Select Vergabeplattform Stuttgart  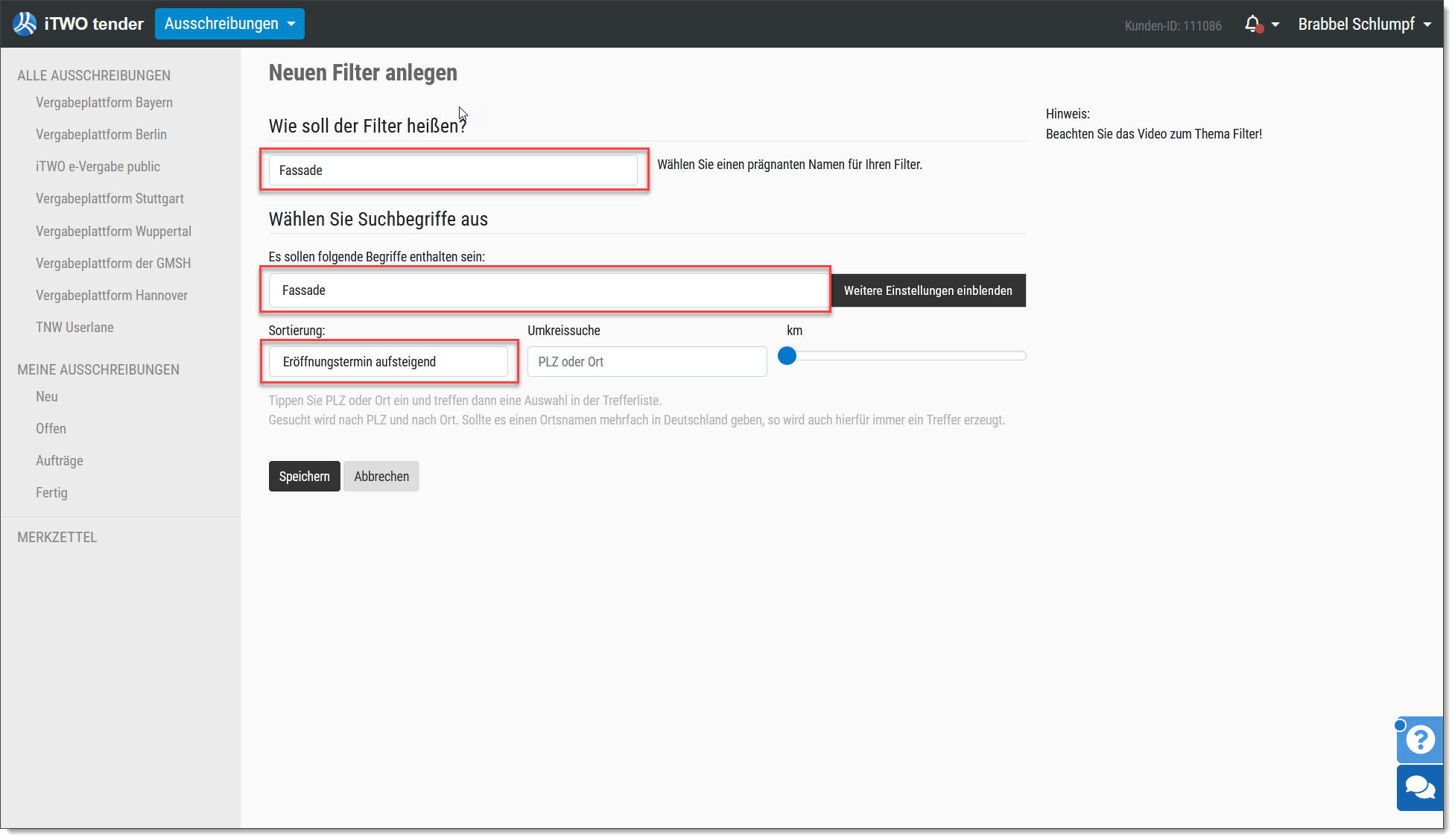(x=110, y=199)
